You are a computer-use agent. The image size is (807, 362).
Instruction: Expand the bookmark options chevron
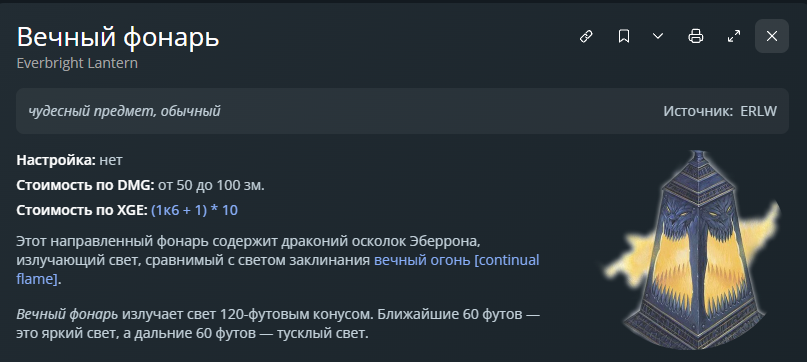(658, 36)
